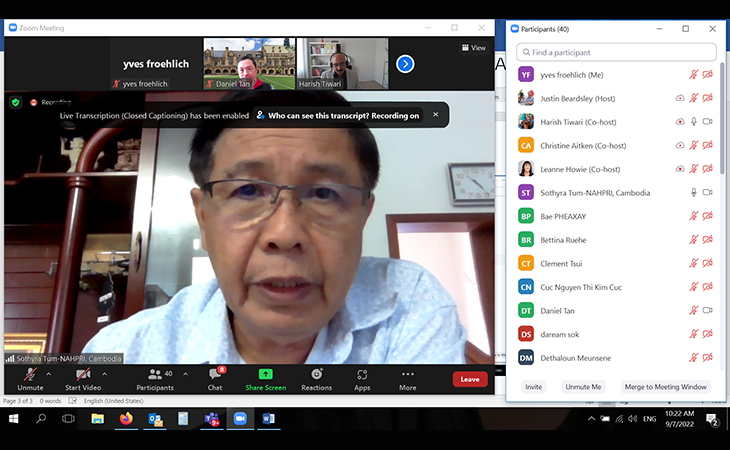The width and height of the screenshot is (730, 450).
Task: Click Daniel Tan's camera icon in list
Action: click(x=708, y=310)
